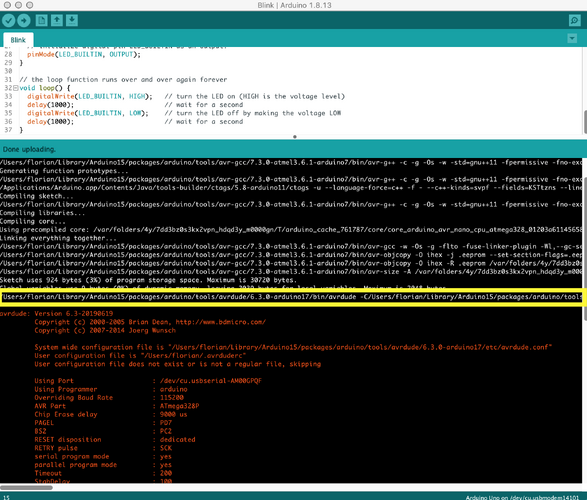Click delay(1000) on line 36
Viewport: 587px width, 500px height.
(x=50, y=122)
